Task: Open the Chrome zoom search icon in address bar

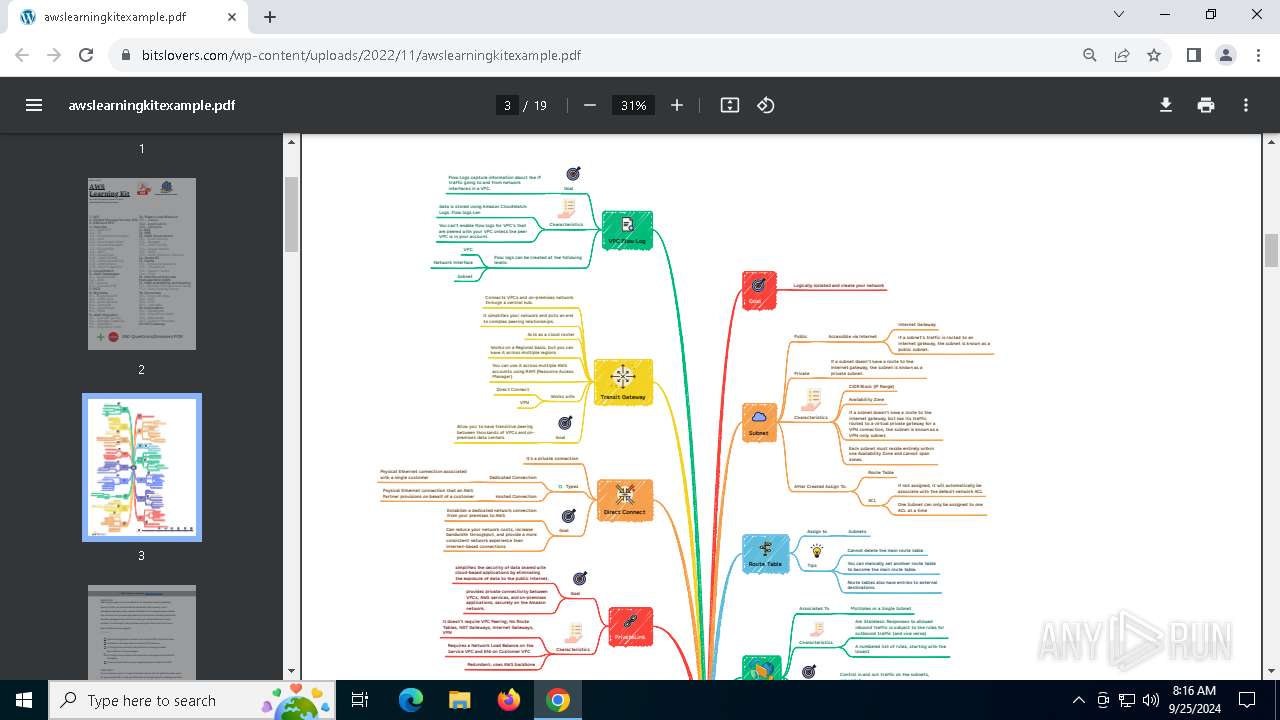Action: 1090,55
